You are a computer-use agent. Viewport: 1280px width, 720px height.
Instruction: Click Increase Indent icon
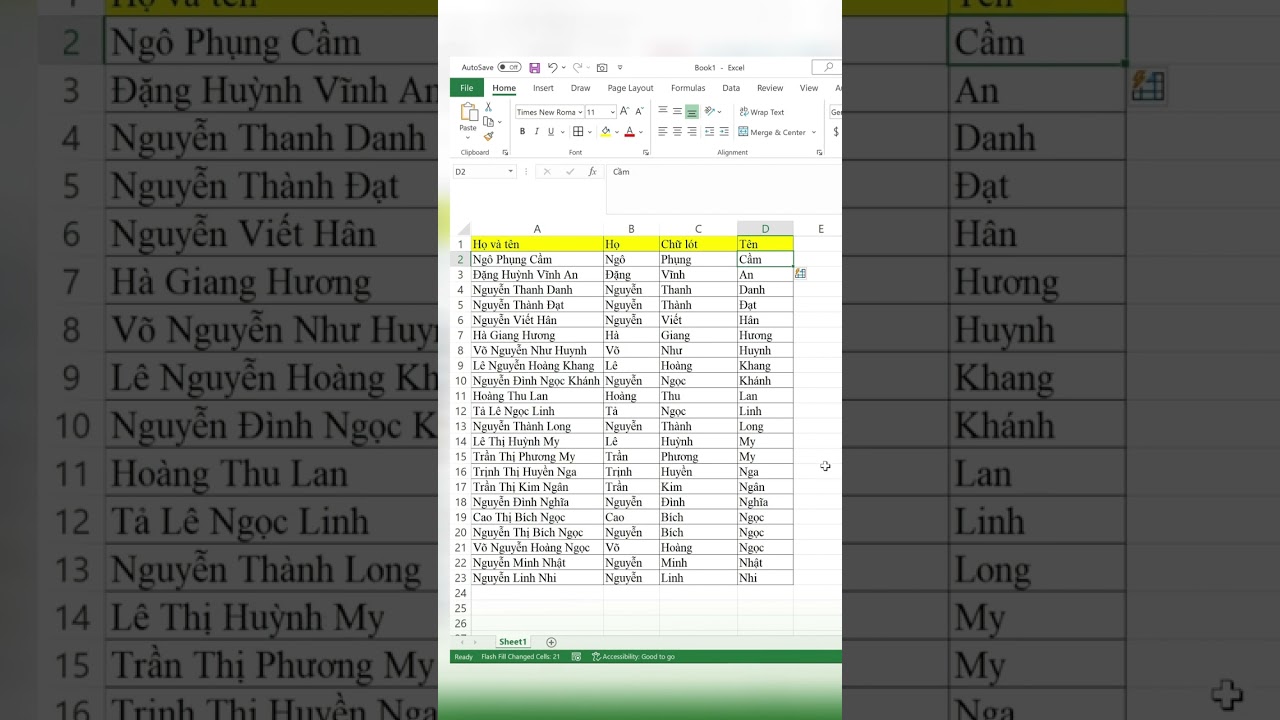[724, 132]
